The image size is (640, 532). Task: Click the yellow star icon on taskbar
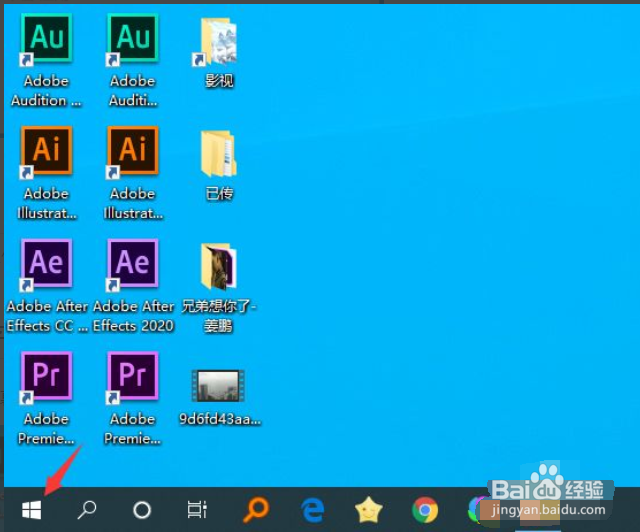[369, 510]
